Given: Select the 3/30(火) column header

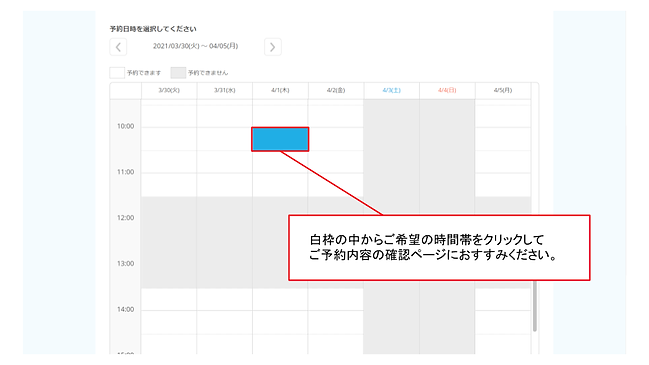Looking at the screenshot, I should (x=169, y=90).
